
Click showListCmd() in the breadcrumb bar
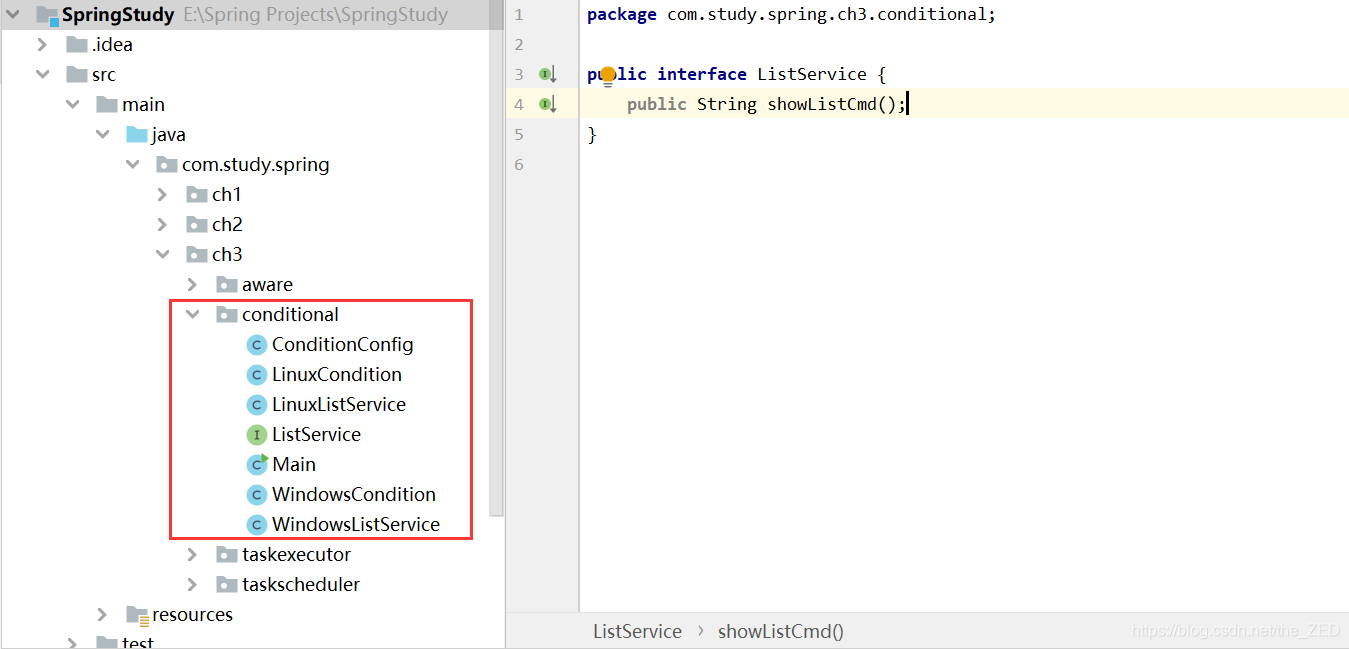tap(780, 631)
